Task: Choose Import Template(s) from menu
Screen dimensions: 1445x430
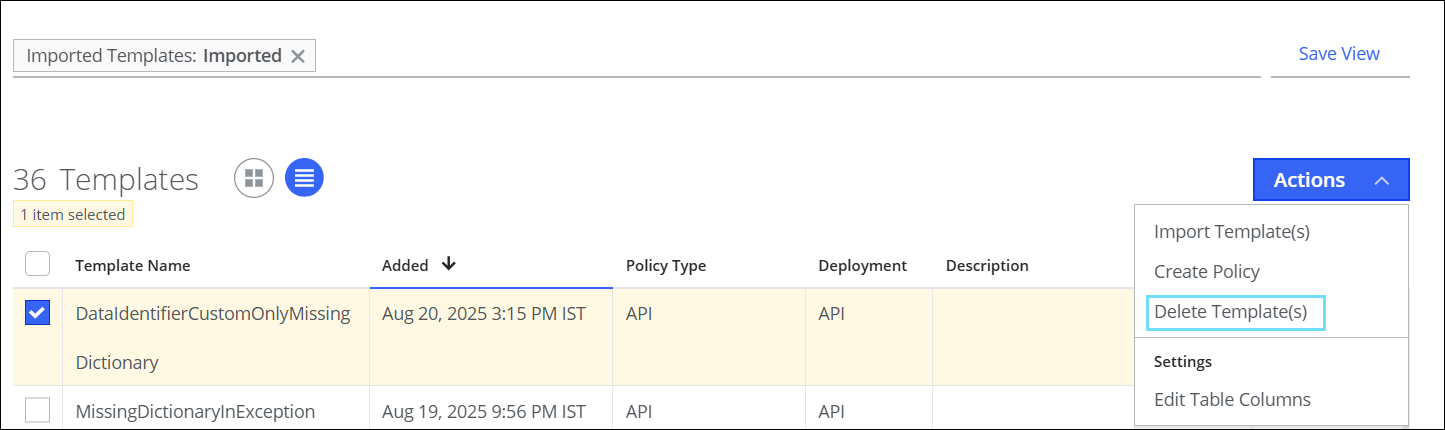Action: (x=1231, y=232)
